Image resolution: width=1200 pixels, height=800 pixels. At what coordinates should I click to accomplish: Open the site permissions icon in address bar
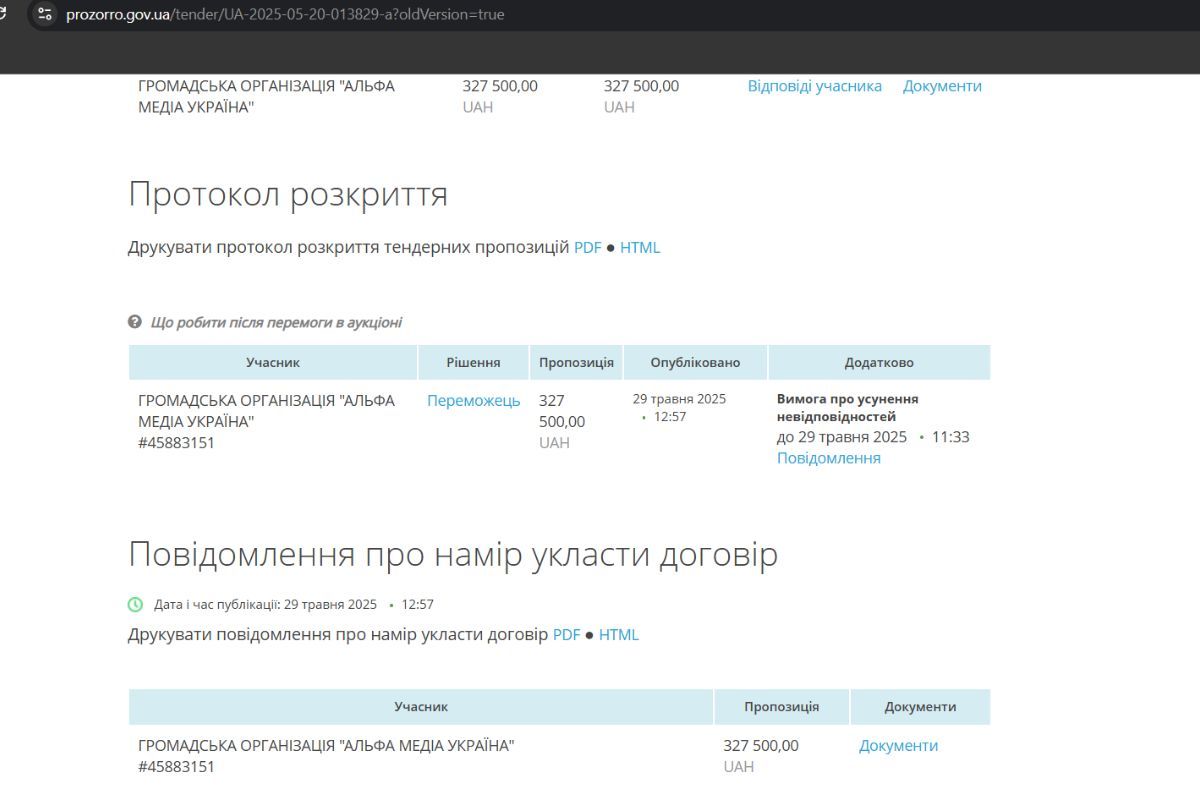(41, 14)
